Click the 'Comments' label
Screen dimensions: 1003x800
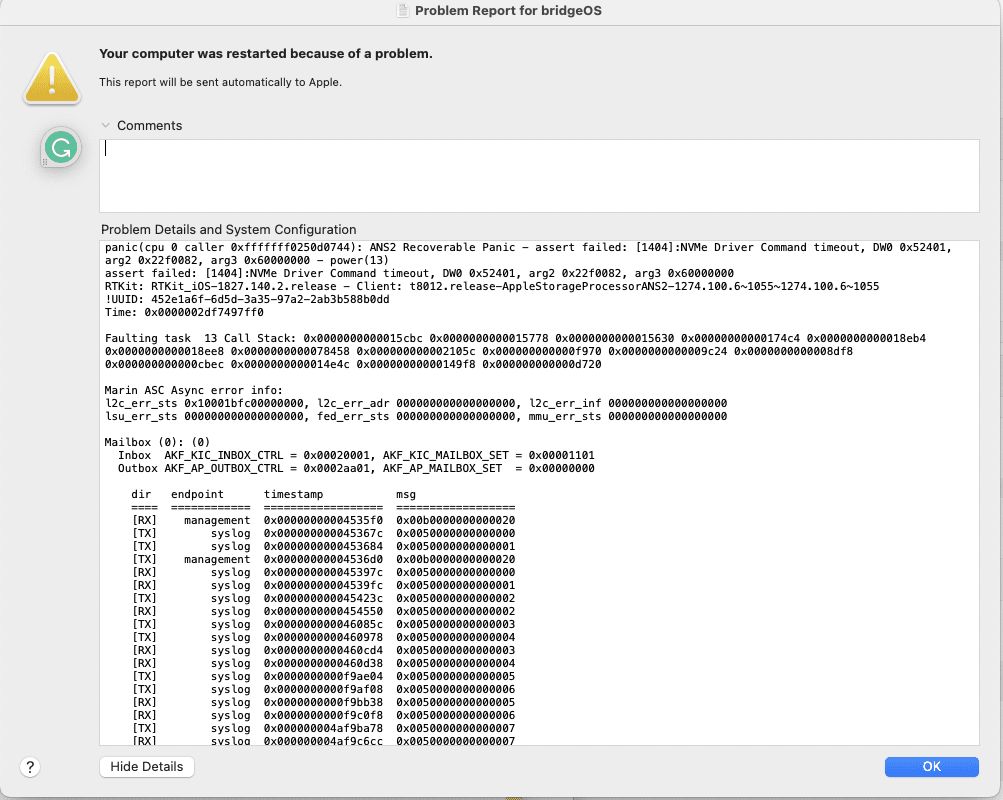click(150, 125)
